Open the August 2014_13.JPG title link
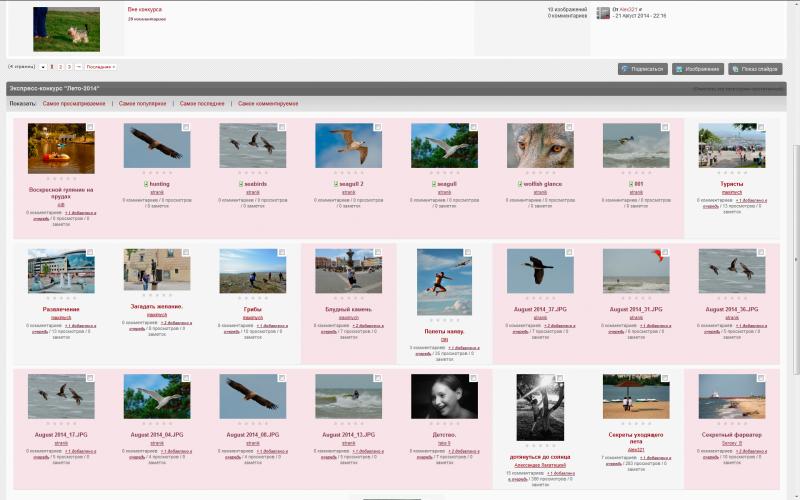 (348, 435)
